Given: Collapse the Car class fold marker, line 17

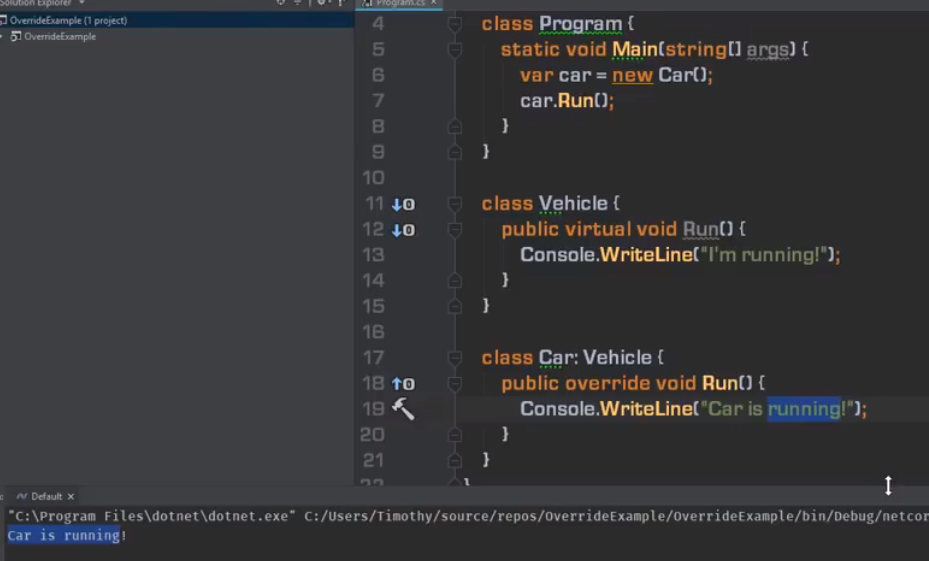Looking at the screenshot, I should (x=454, y=358).
